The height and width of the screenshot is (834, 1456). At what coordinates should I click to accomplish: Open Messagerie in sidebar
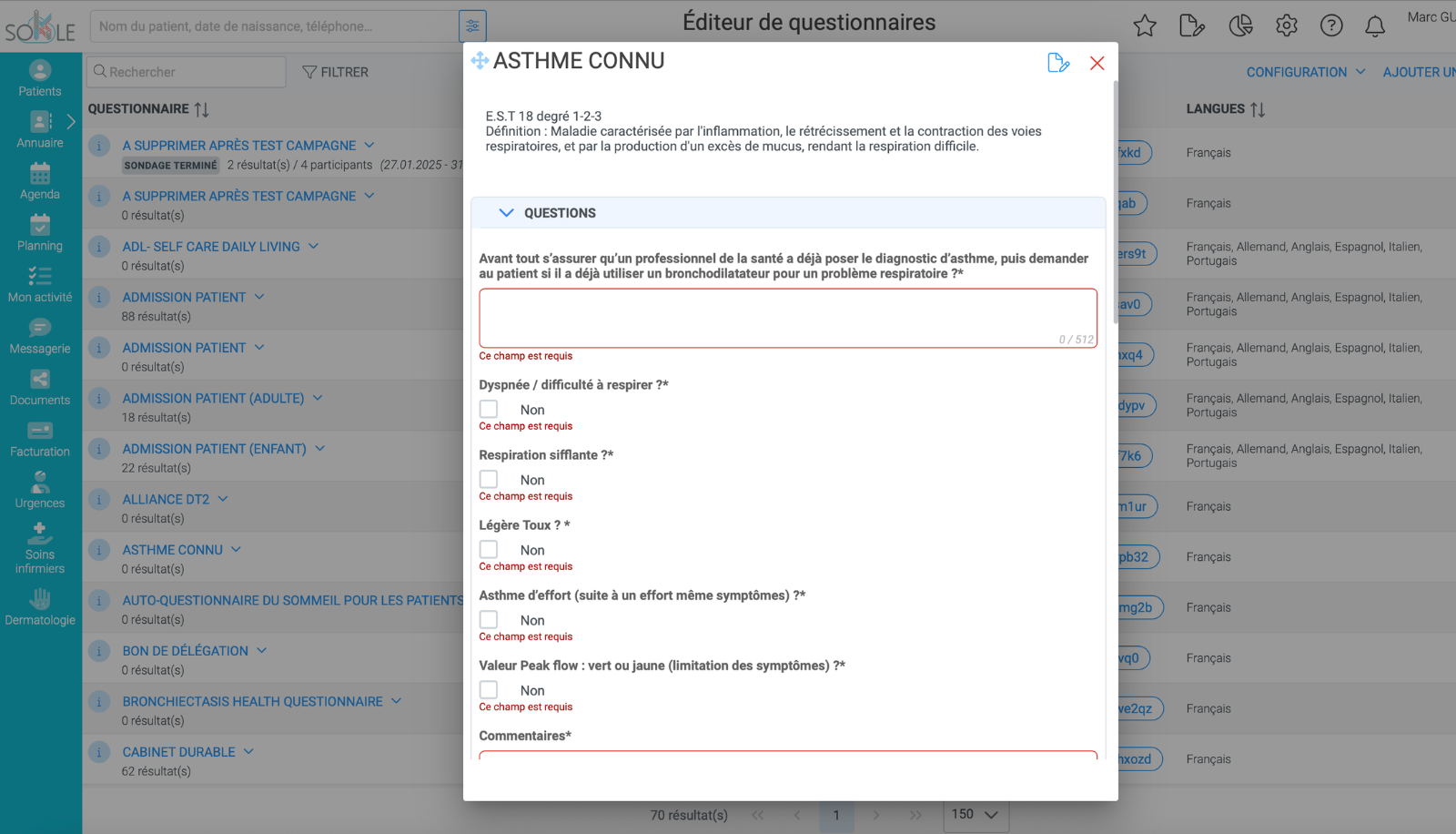40,336
